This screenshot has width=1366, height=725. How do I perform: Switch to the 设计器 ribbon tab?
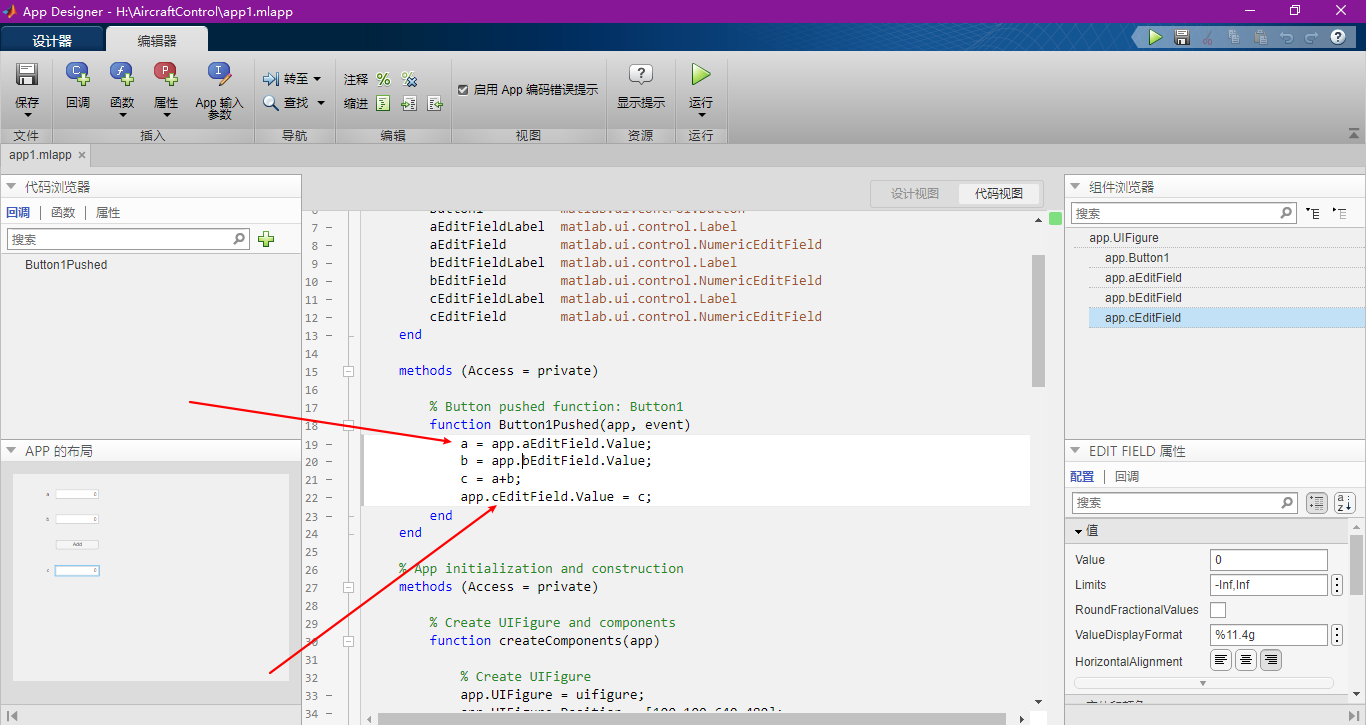pyautogui.click(x=52, y=40)
